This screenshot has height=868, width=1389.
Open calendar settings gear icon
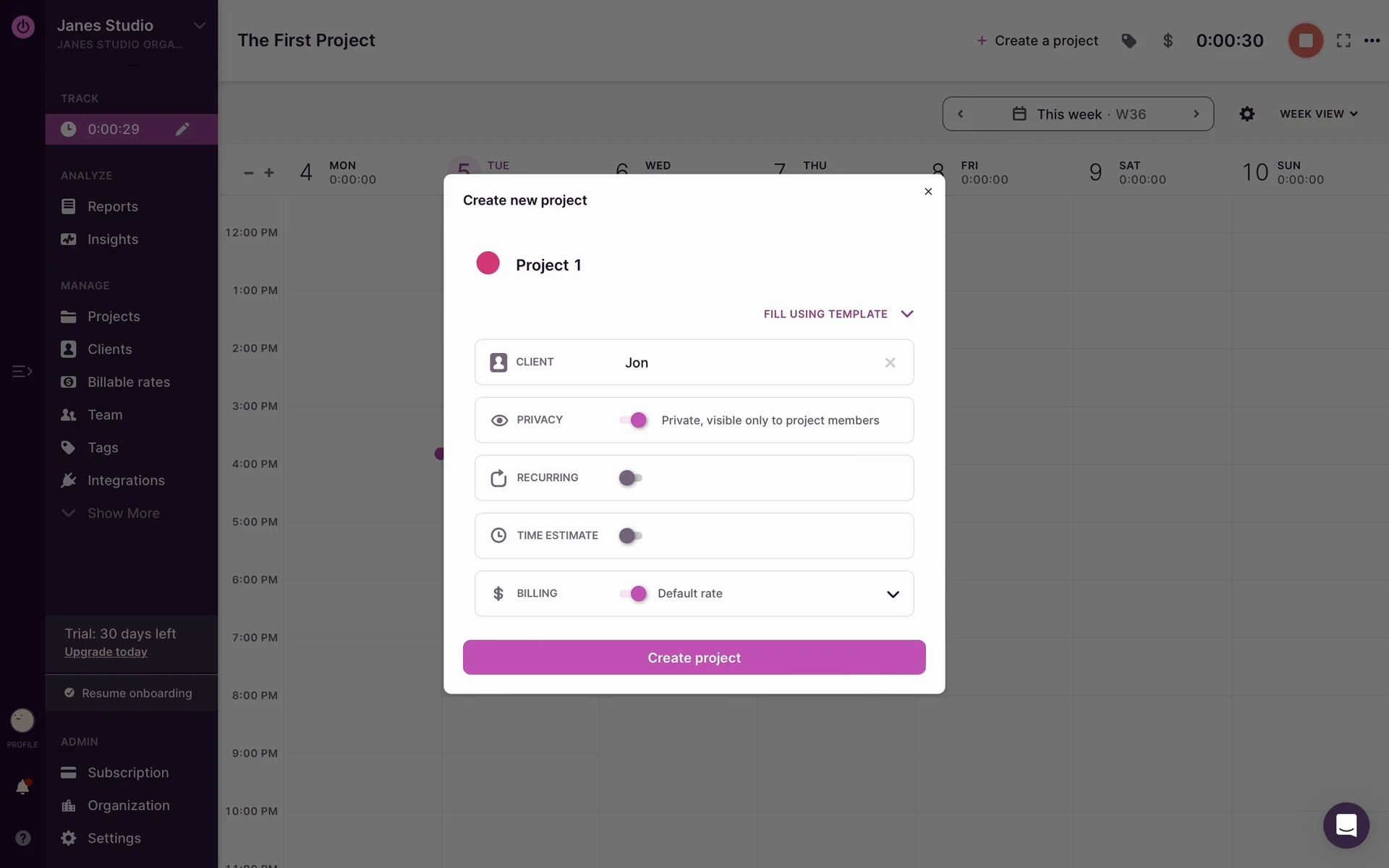pos(1246,114)
